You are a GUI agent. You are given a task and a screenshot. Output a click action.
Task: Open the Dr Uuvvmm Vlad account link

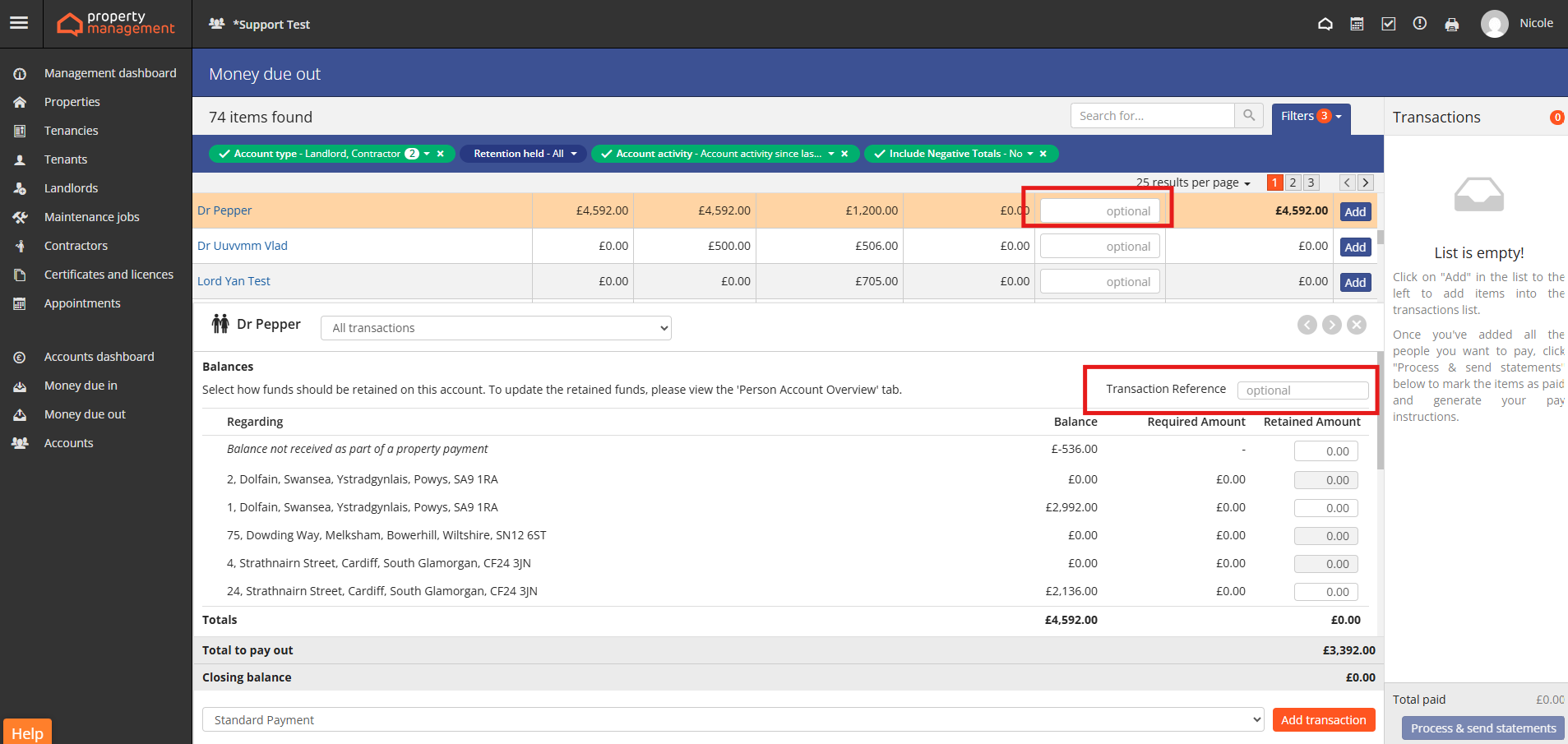tap(243, 246)
